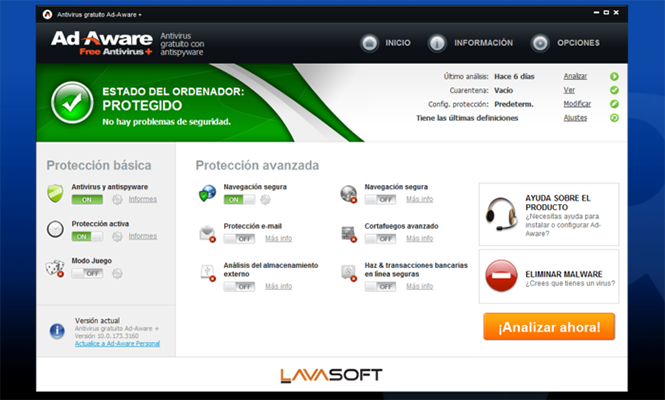665x400 pixels.
Task: Turn on the Protección e-mail switch
Action: coord(239,239)
